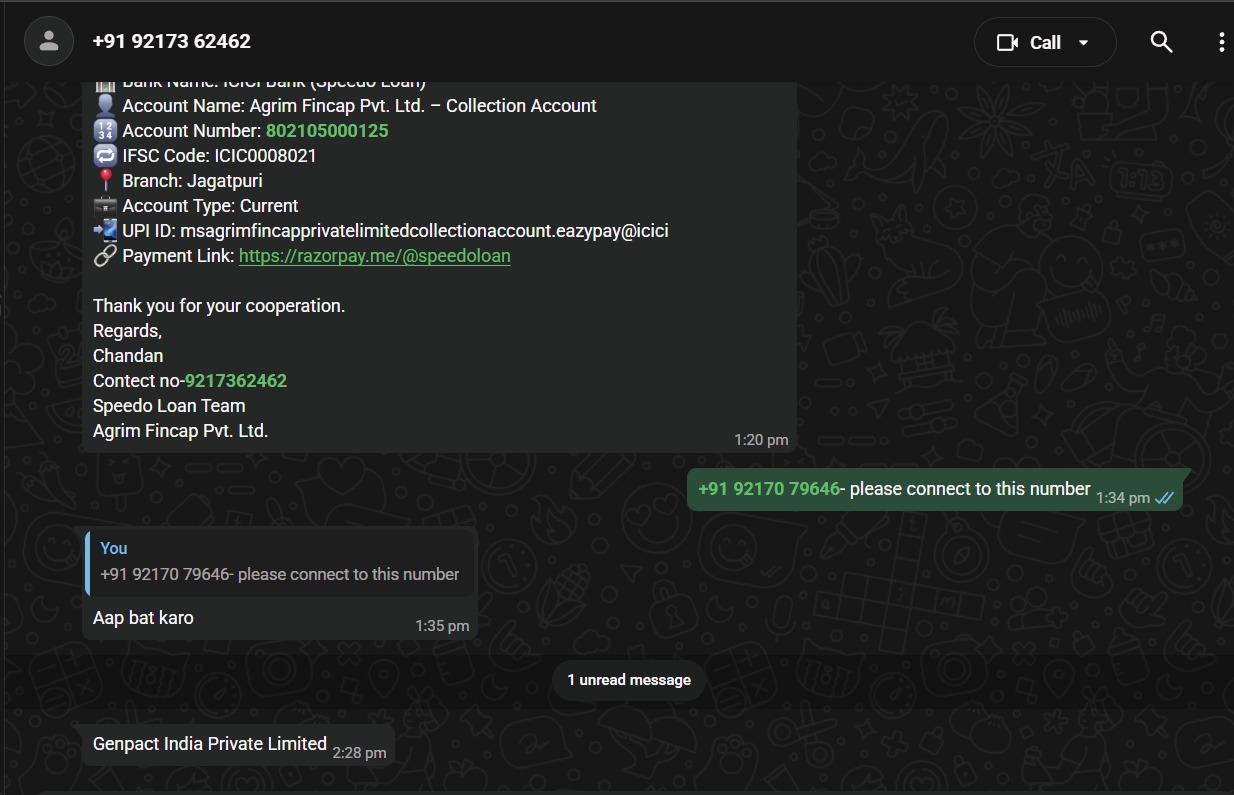Open contact info for +91 92173 62462

coord(171,42)
